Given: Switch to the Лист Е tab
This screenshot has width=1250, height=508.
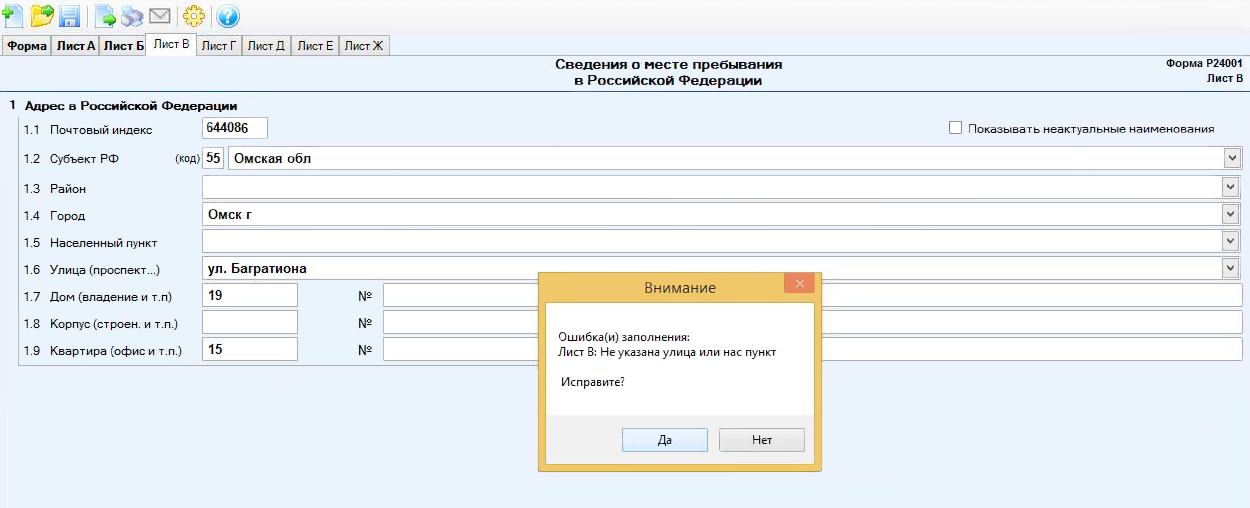Looking at the screenshot, I should click(x=315, y=46).
